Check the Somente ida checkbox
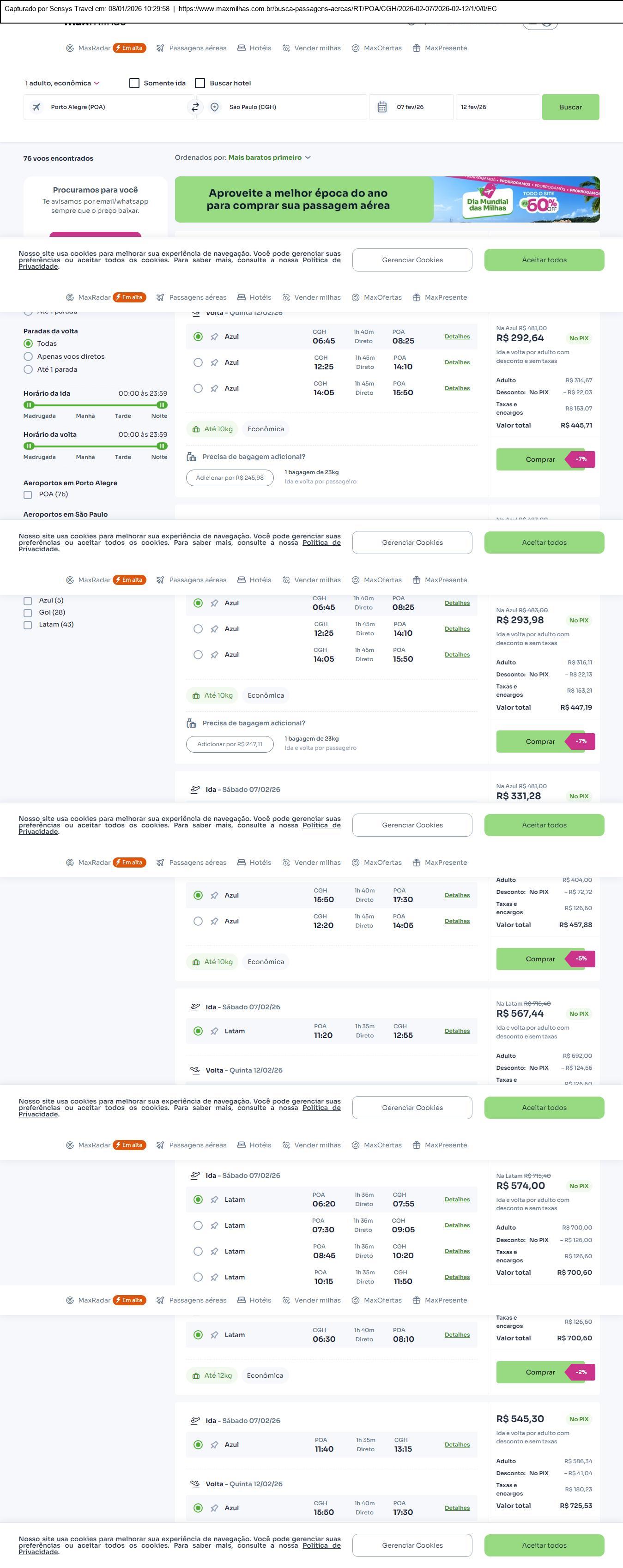 pos(134,84)
